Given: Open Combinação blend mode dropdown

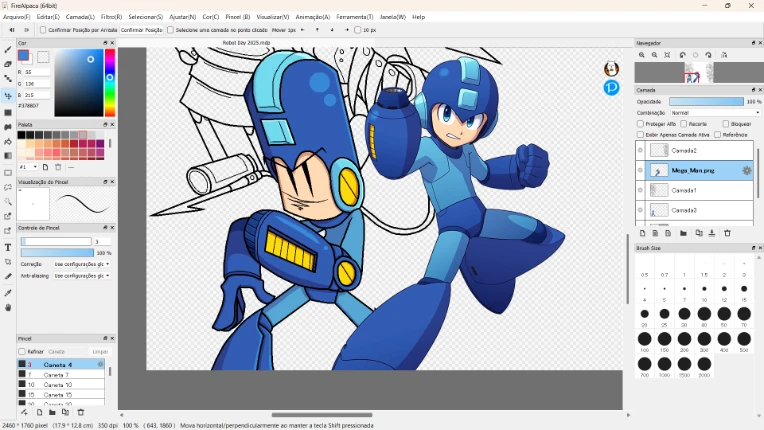Looking at the screenshot, I should tap(715, 112).
